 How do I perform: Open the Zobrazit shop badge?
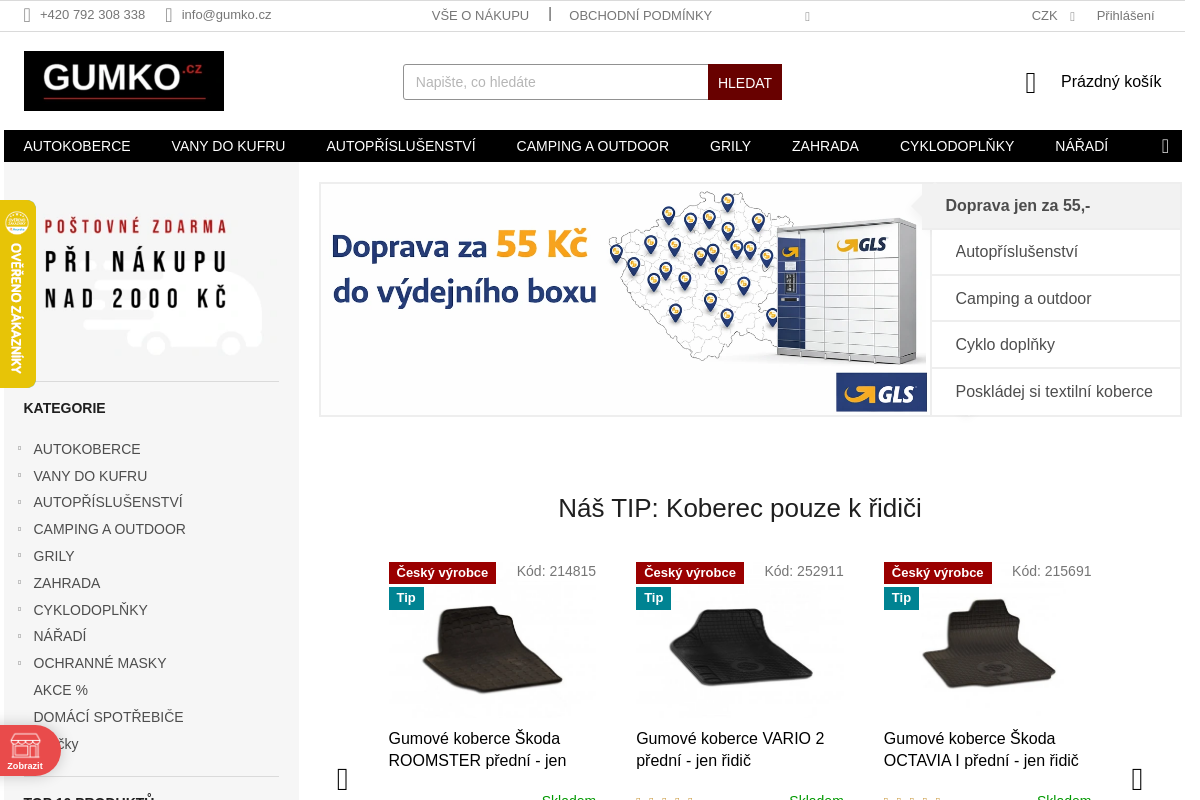click(26, 750)
